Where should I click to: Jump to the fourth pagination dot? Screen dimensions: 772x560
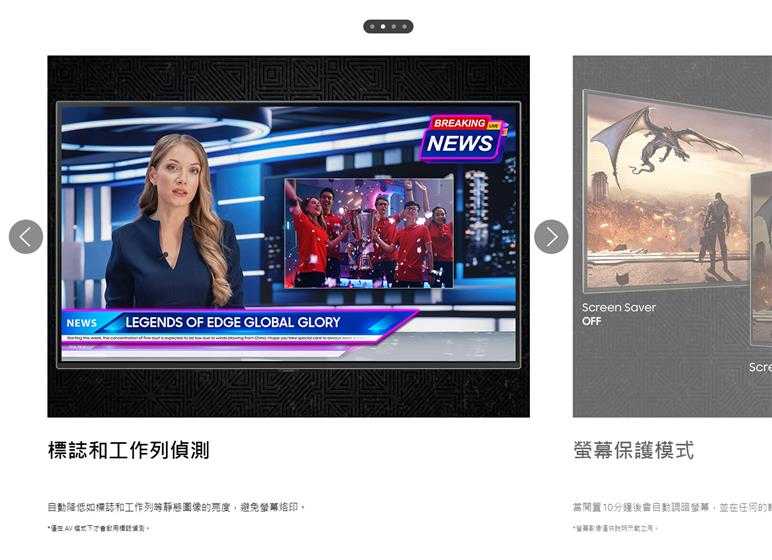pyautogui.click(x=405, y=27)
